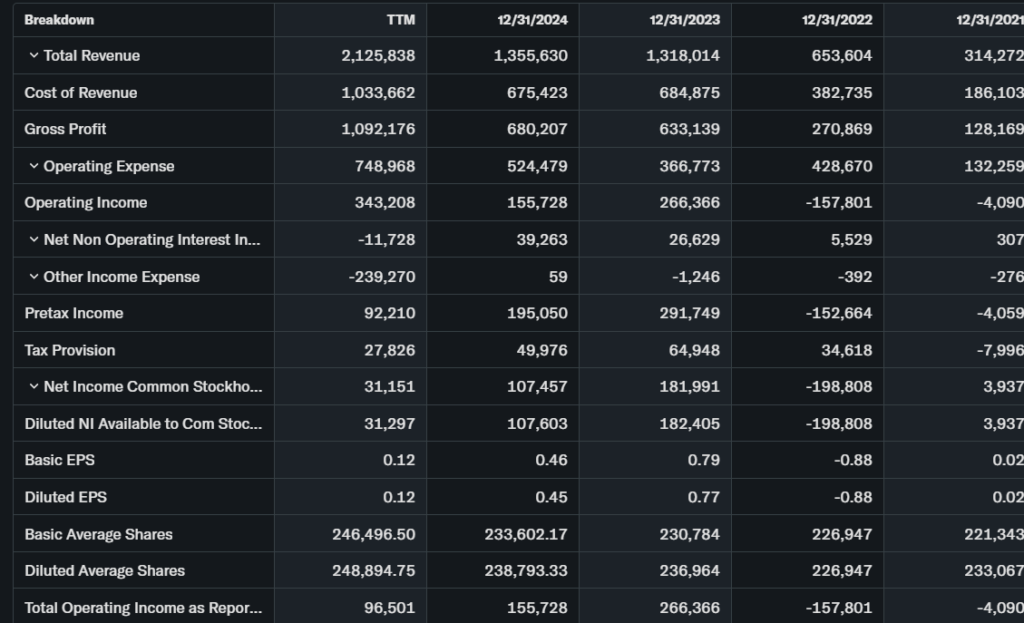Expand the Operating Expense row chevron
Screen dimensions: 1024x623
tap(34, 167)
